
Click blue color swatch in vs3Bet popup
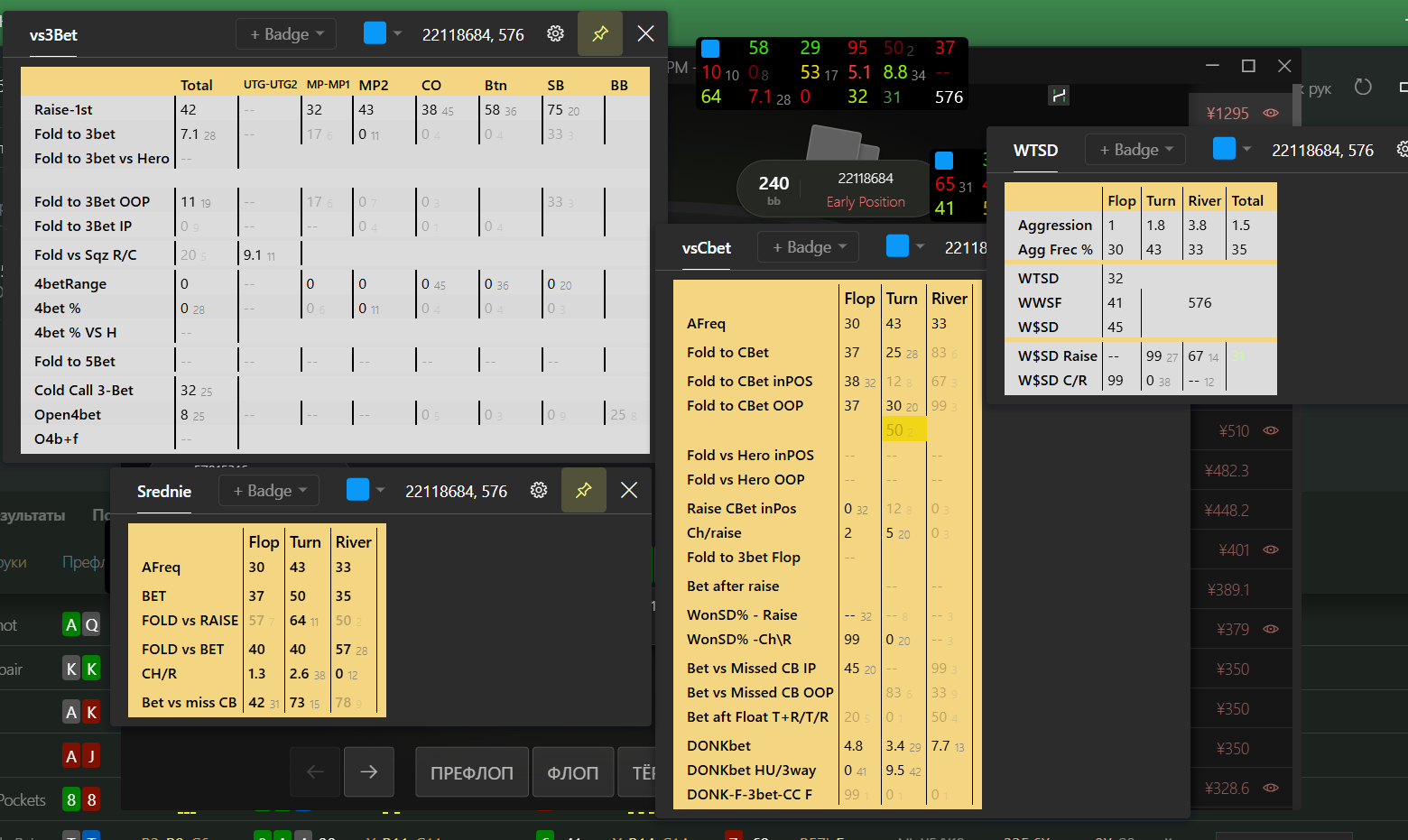pyautogui.click(x=375, y=33)
